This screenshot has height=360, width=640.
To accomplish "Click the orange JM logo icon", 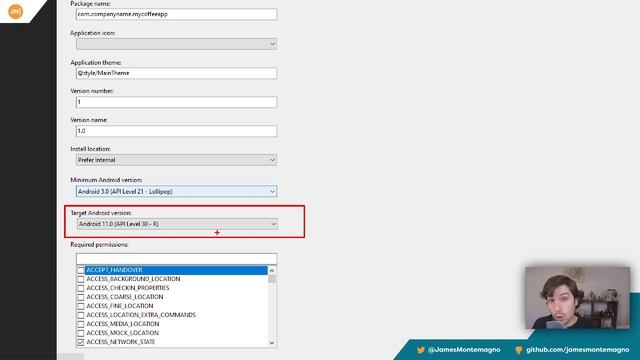I will coord(16,11).
